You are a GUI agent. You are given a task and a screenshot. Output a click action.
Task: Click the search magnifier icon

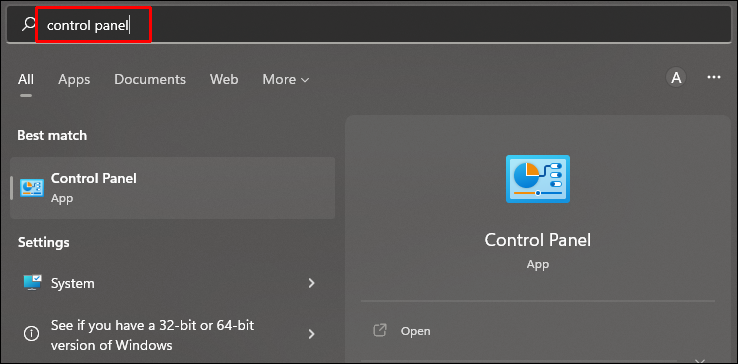(28, 24)
